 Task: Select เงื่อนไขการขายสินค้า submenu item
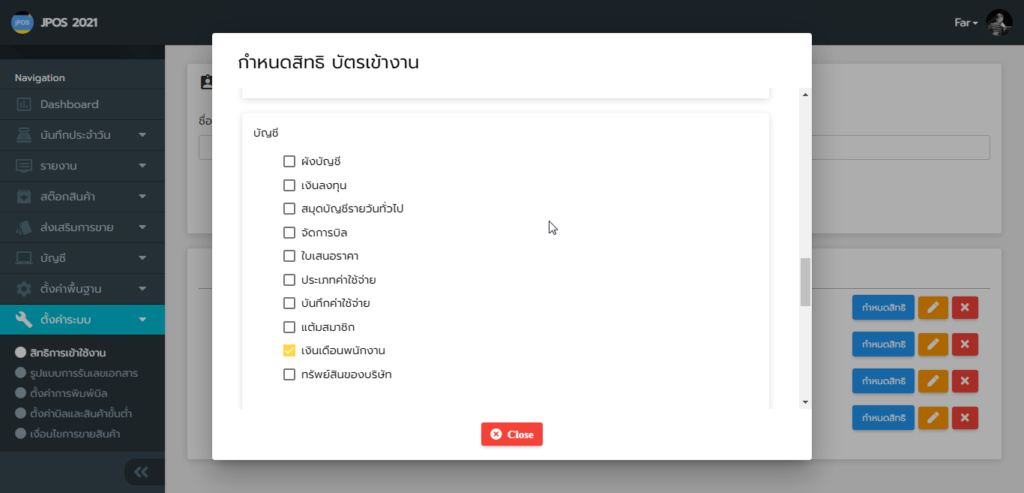(x=75, y=434)
